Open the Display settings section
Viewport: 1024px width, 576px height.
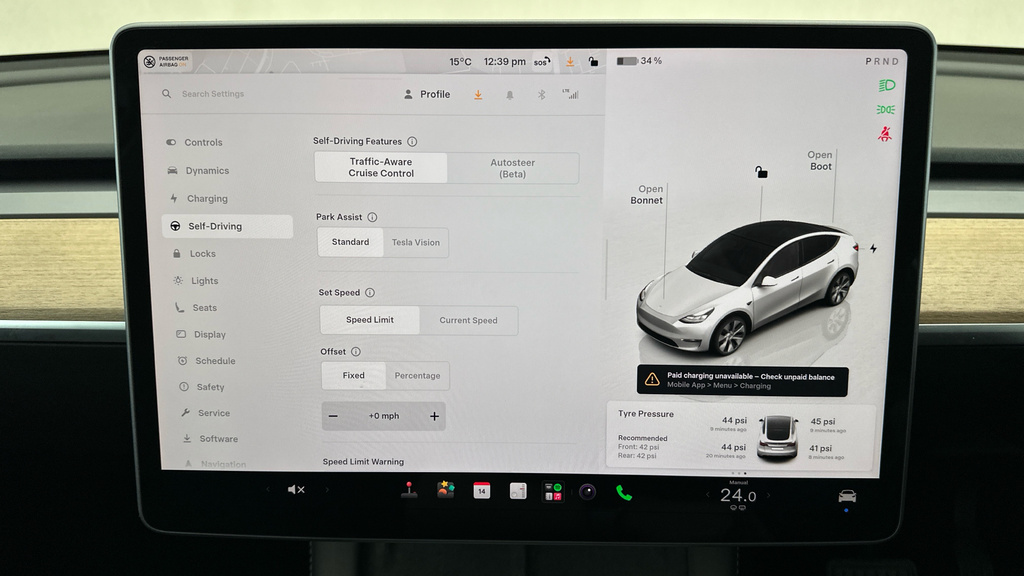[x=201, y=334]
